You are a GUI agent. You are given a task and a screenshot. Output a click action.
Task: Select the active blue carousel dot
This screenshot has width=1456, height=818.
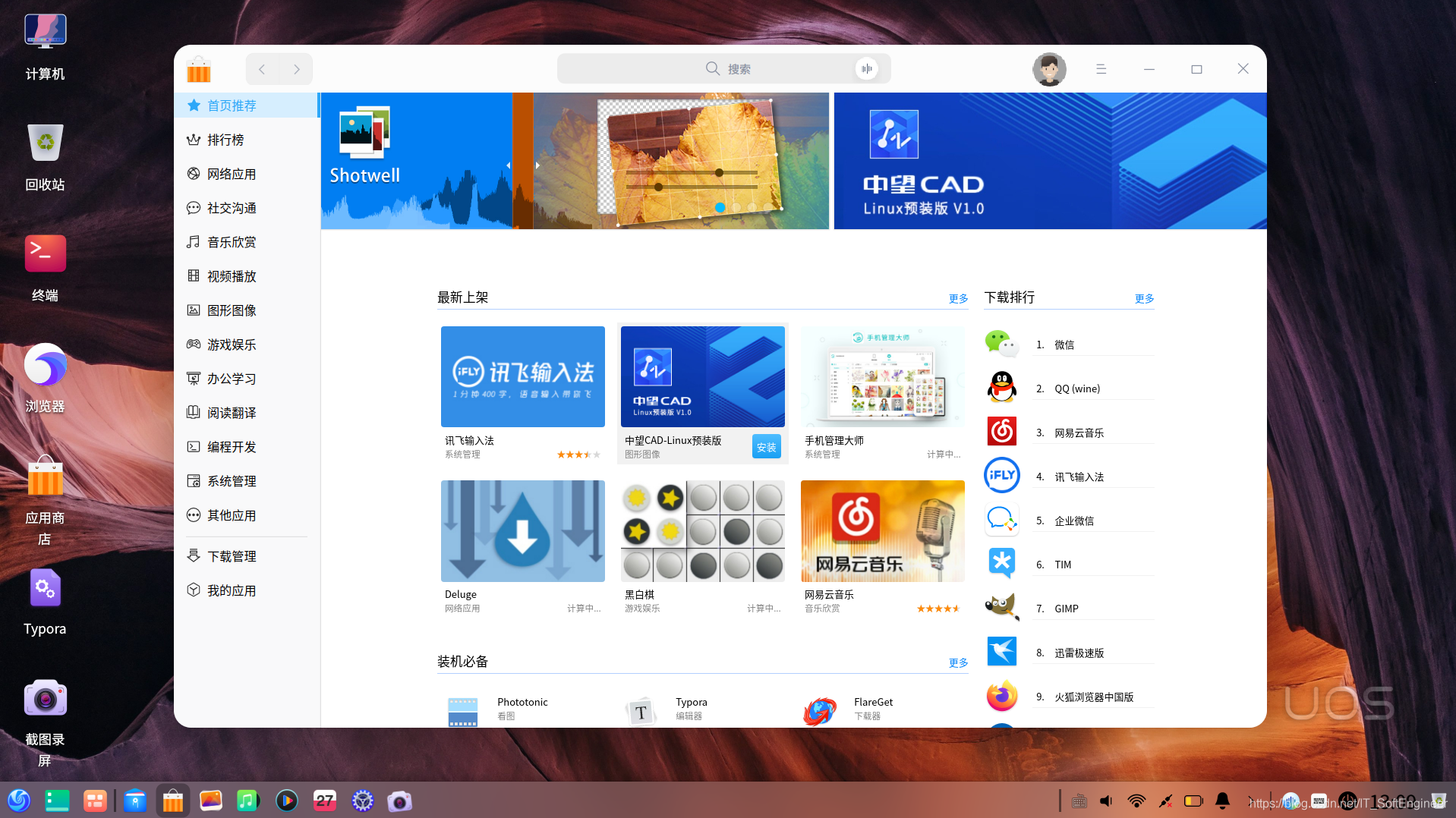pyautogui.click(x=720, y=207)
